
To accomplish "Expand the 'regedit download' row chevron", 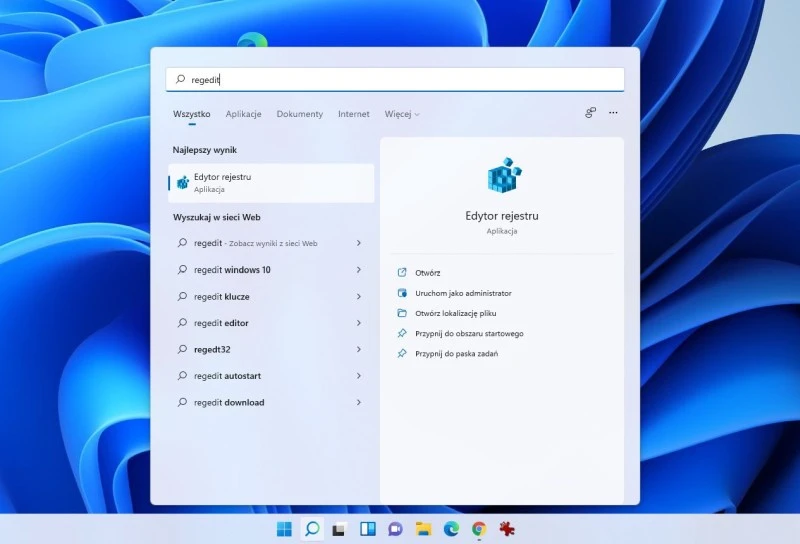I will 359,403.
